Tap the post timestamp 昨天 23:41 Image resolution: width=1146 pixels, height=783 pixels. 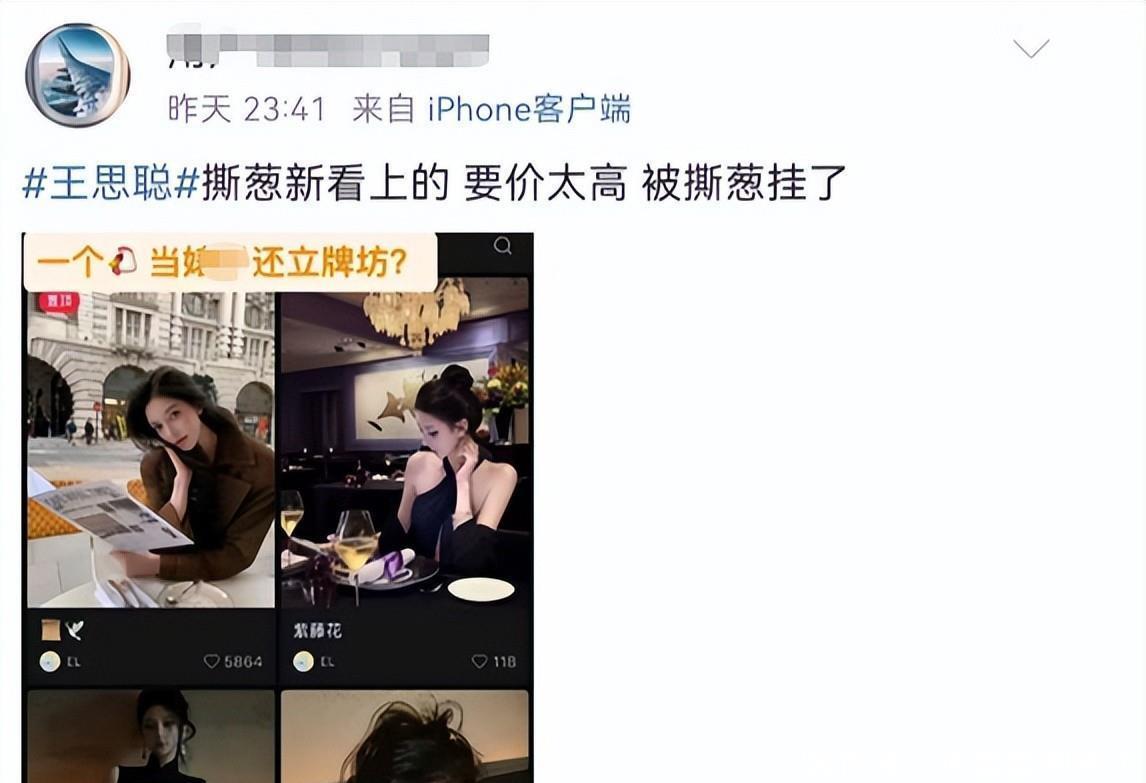246,110
